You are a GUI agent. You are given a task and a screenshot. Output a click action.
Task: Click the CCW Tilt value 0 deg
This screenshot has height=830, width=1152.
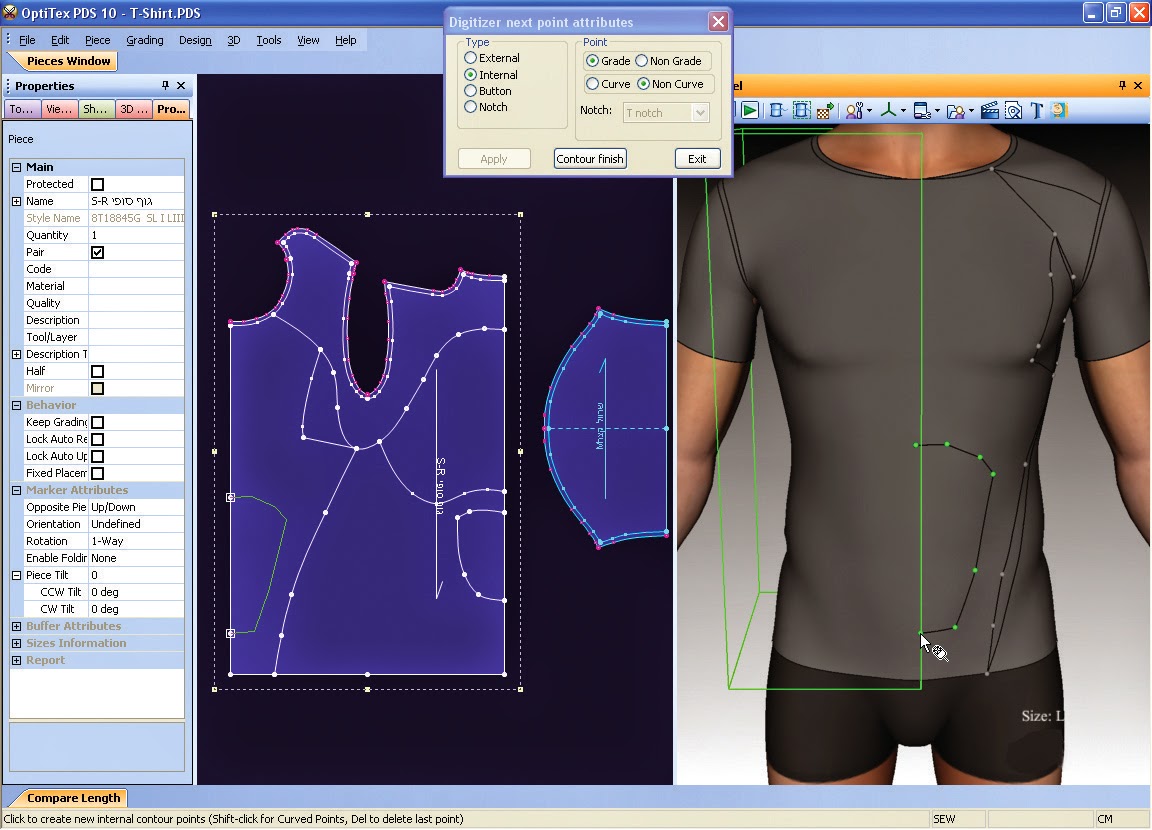click(x=136, y=592)
